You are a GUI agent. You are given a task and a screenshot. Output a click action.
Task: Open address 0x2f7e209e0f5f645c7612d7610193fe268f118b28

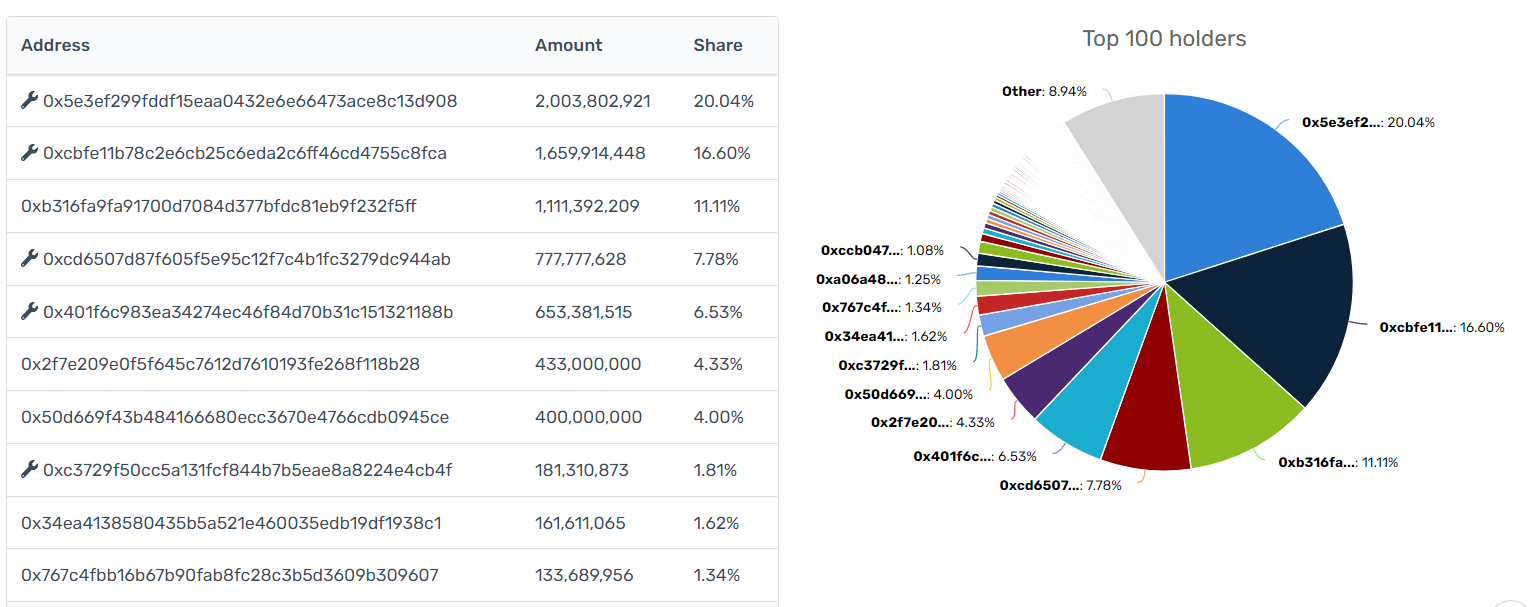point(220,364)
